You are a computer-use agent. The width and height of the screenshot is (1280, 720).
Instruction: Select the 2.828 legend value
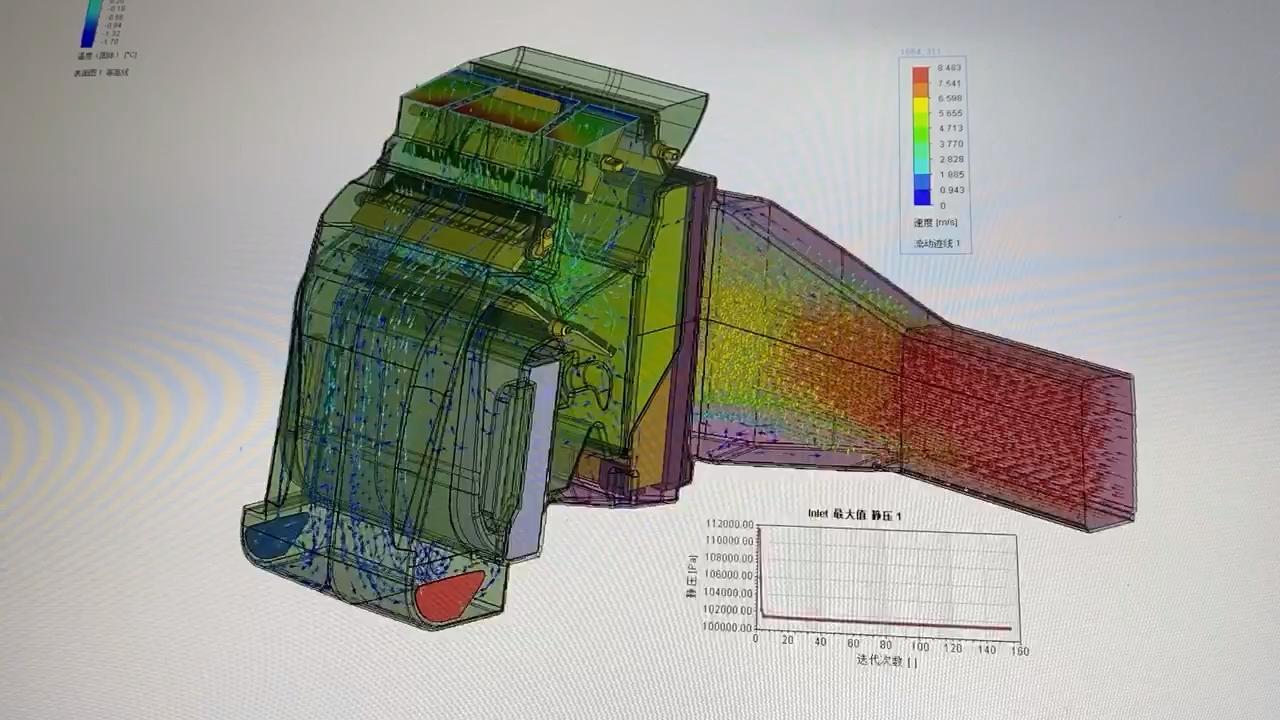pyautogui.click(x=950, y=159)
